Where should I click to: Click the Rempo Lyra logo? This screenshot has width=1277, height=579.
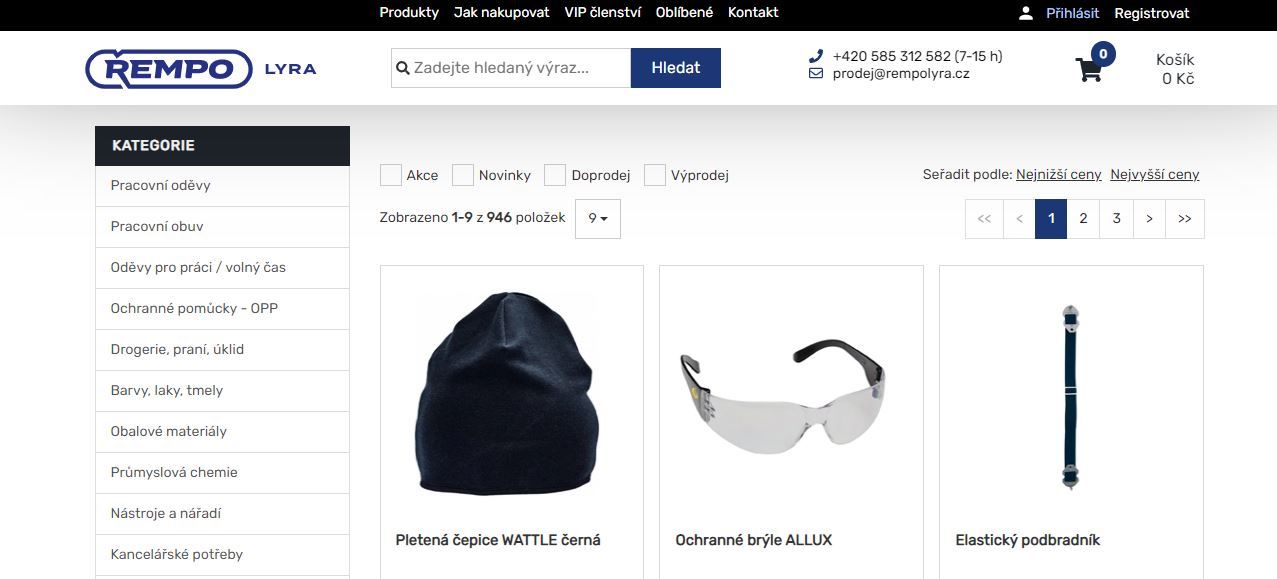coord(201,69)
